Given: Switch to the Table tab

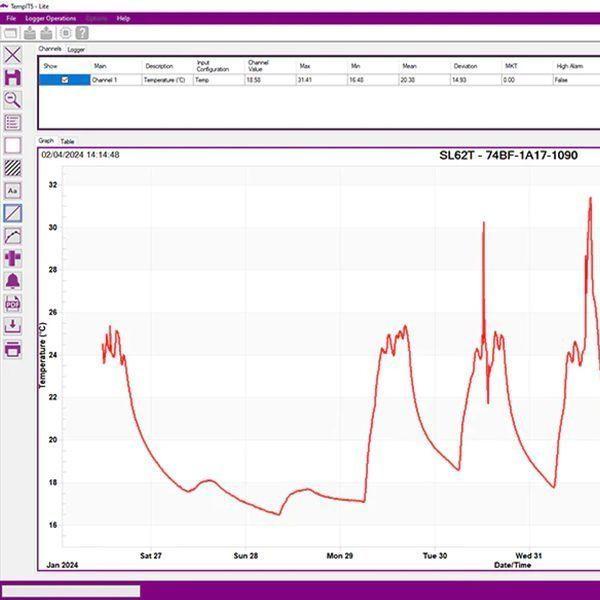Looking at the screenshot, I should [67, 141].
